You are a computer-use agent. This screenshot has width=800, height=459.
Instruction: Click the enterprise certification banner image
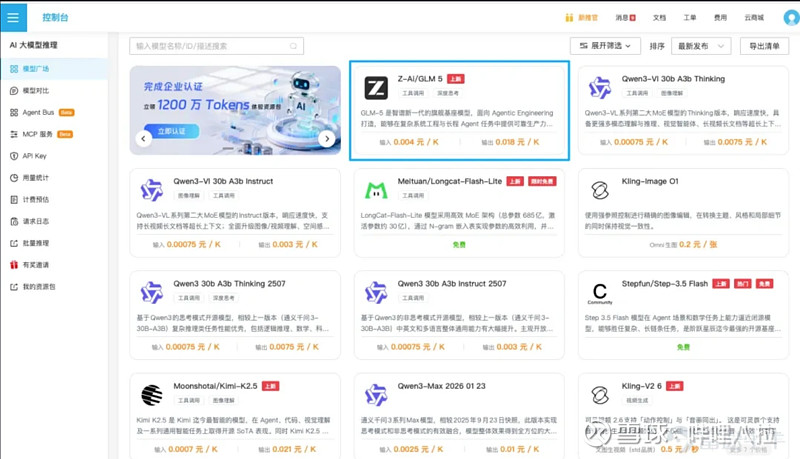coord(235,110)
